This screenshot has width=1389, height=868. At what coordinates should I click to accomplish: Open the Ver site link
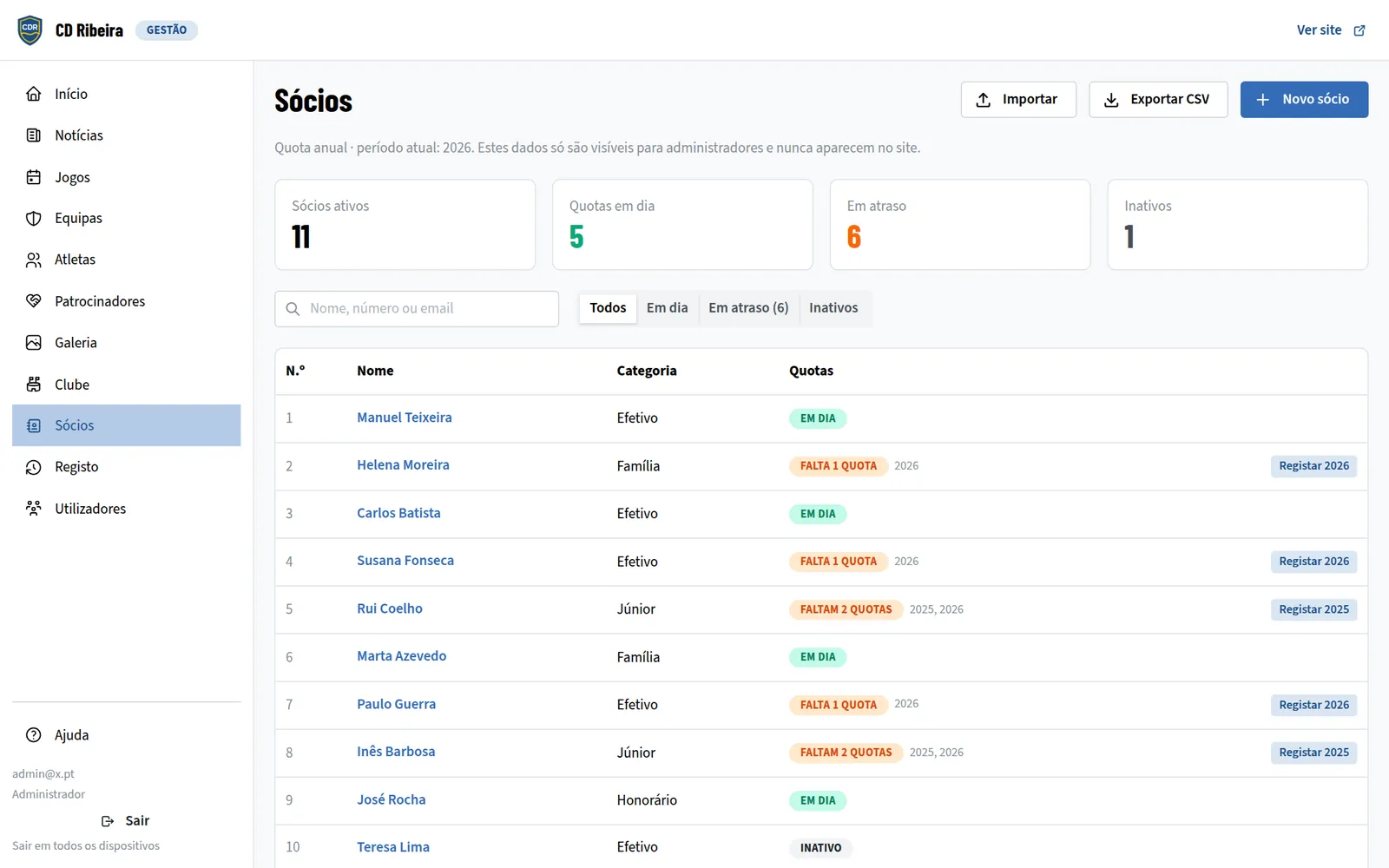coord(1331,30)
